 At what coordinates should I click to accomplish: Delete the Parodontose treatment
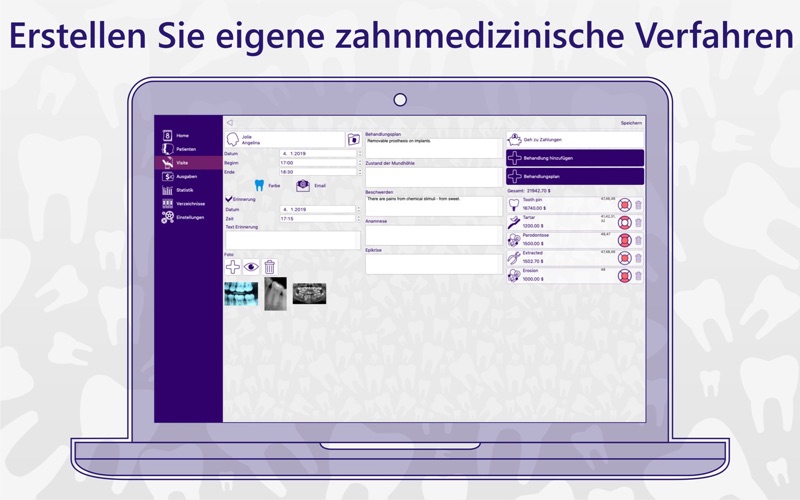(x=638, y=240)
